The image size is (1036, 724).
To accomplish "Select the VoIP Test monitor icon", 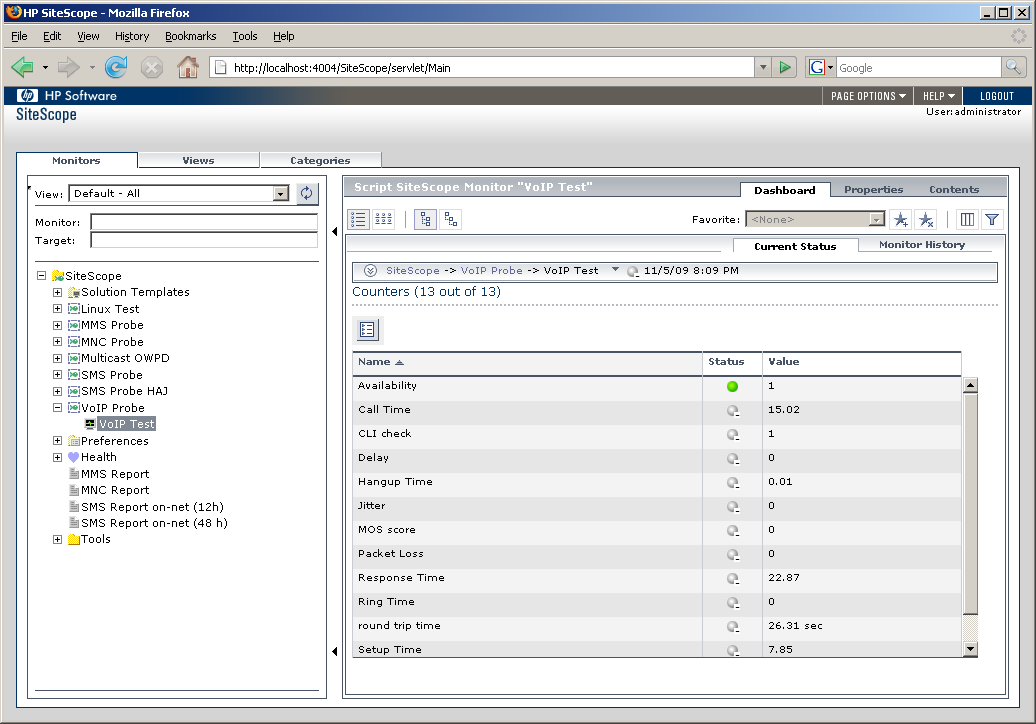I will [x=90, y=424].
